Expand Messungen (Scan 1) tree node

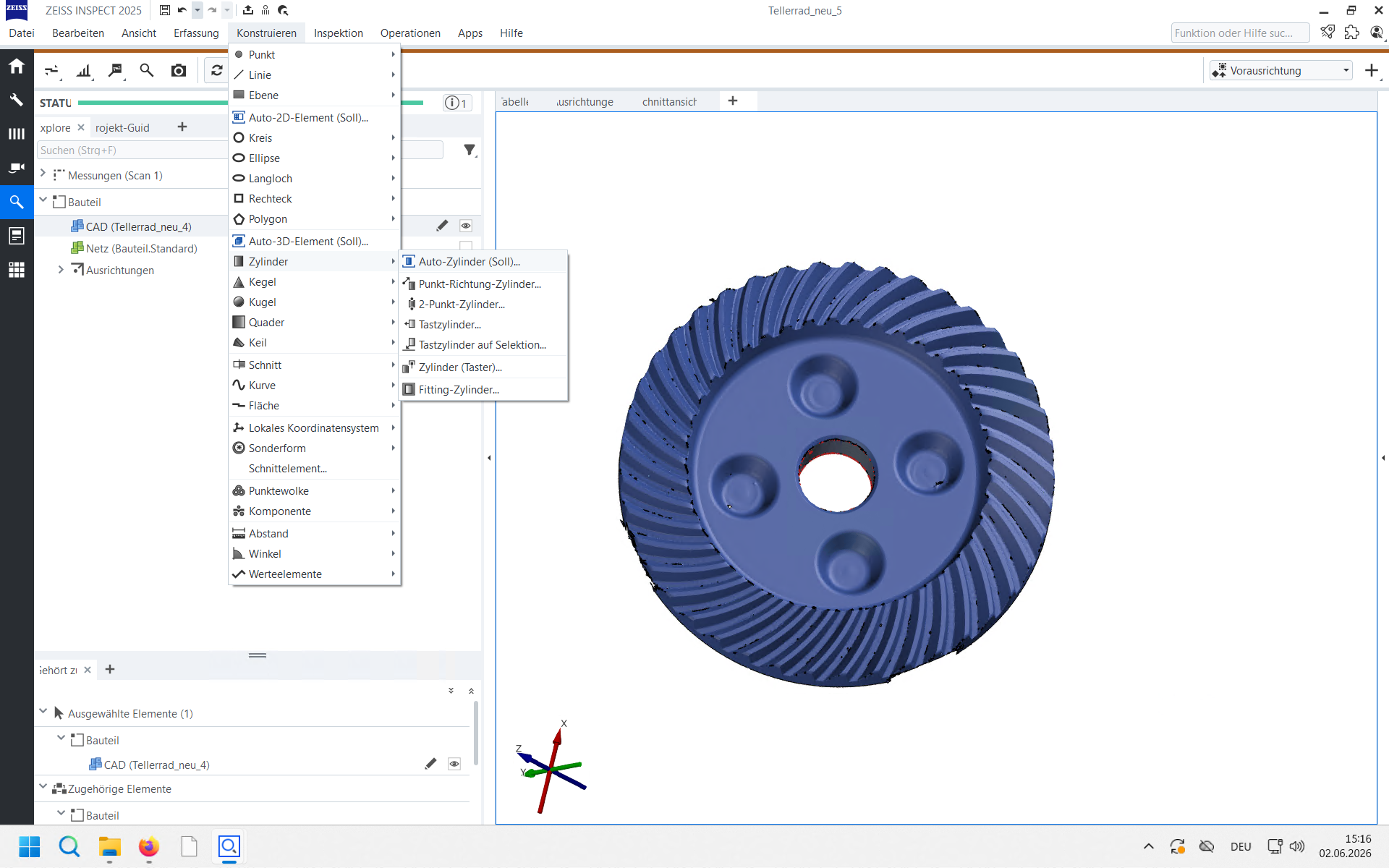pyautogui.click(x=43, y=174)
